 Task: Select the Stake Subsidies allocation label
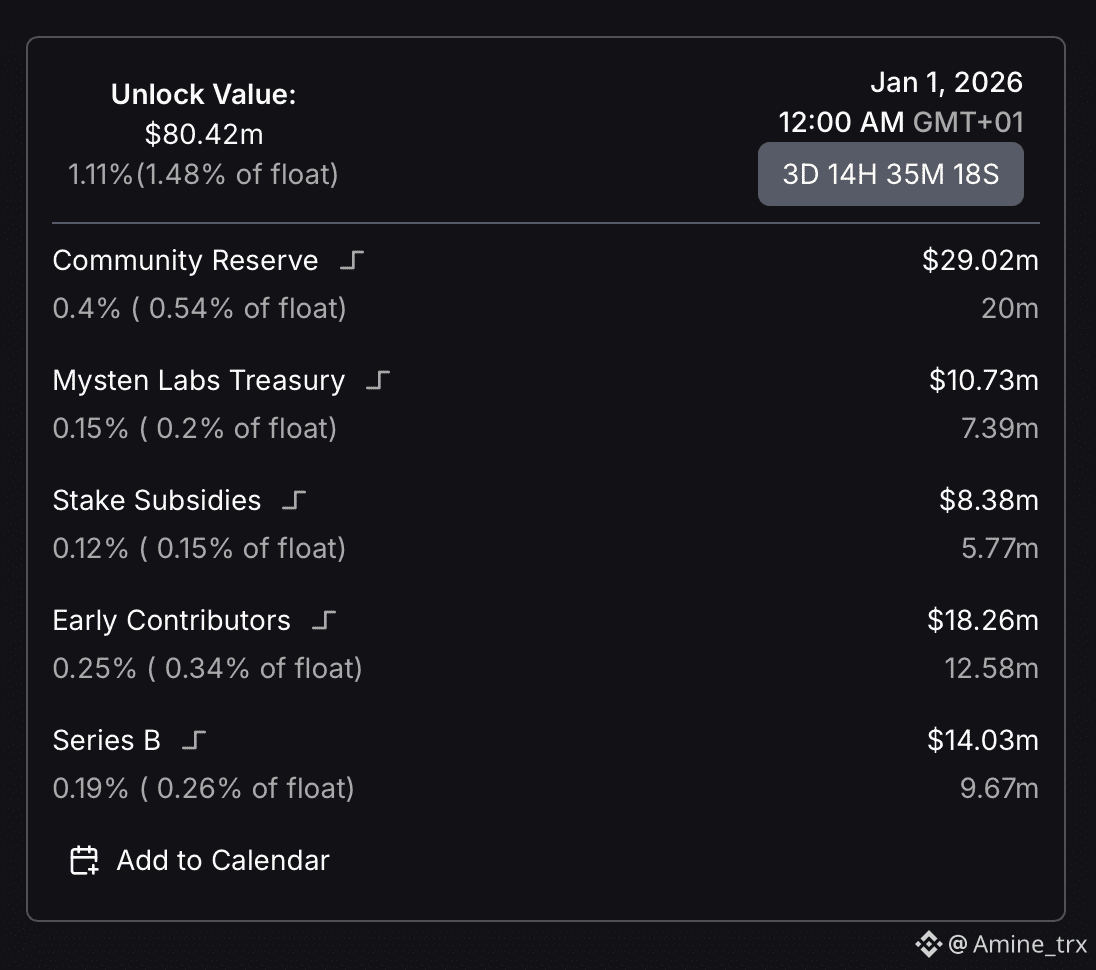tap(156, 501)
